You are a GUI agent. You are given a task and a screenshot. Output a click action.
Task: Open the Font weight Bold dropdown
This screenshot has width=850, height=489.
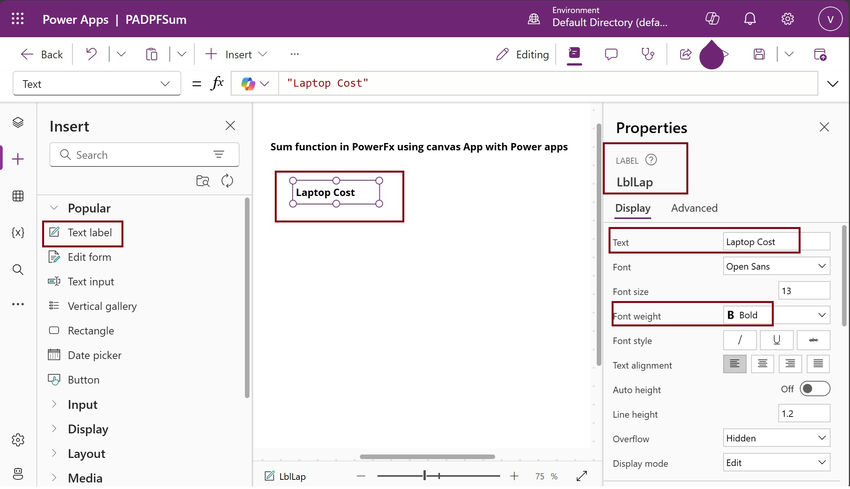[x=776, y=315]
